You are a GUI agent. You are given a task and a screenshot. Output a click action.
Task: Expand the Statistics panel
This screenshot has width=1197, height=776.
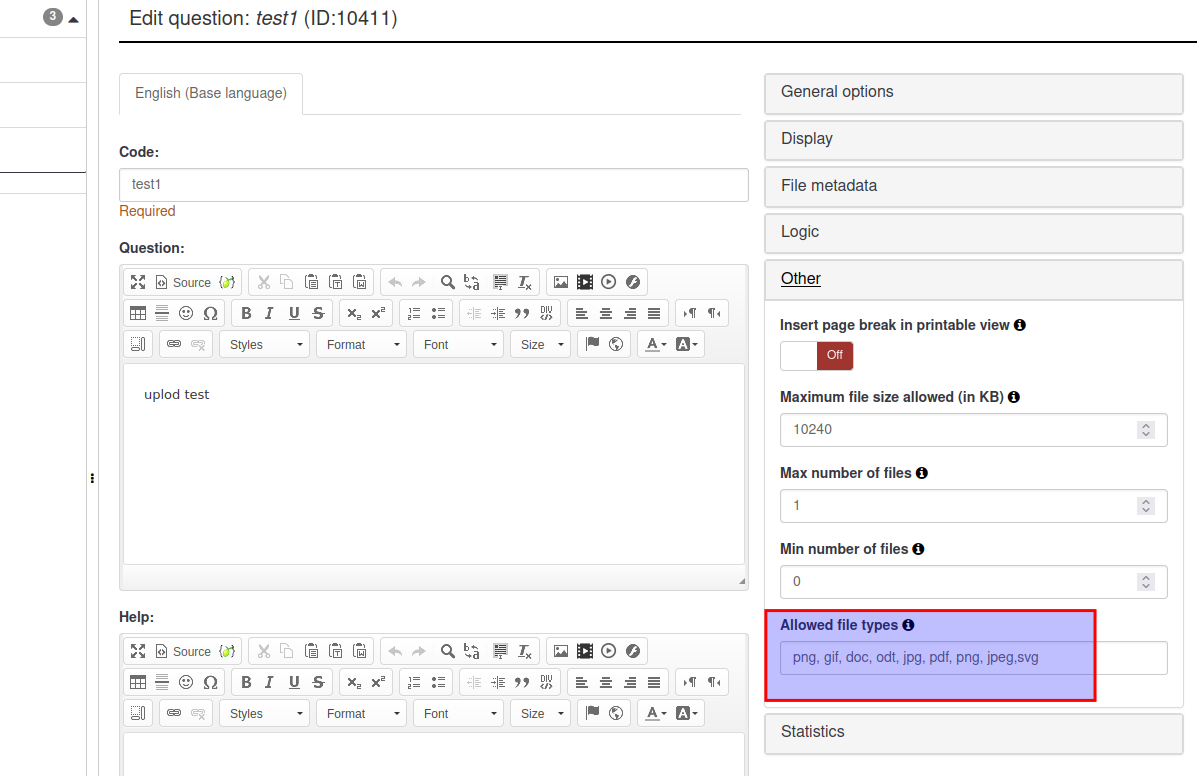pyautogui.click(x=973, y=732)
